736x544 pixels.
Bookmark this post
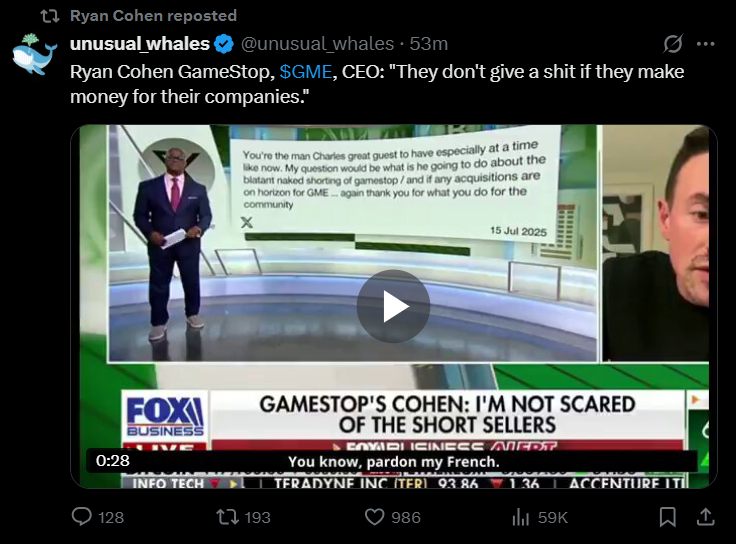[x=667, y=517]
